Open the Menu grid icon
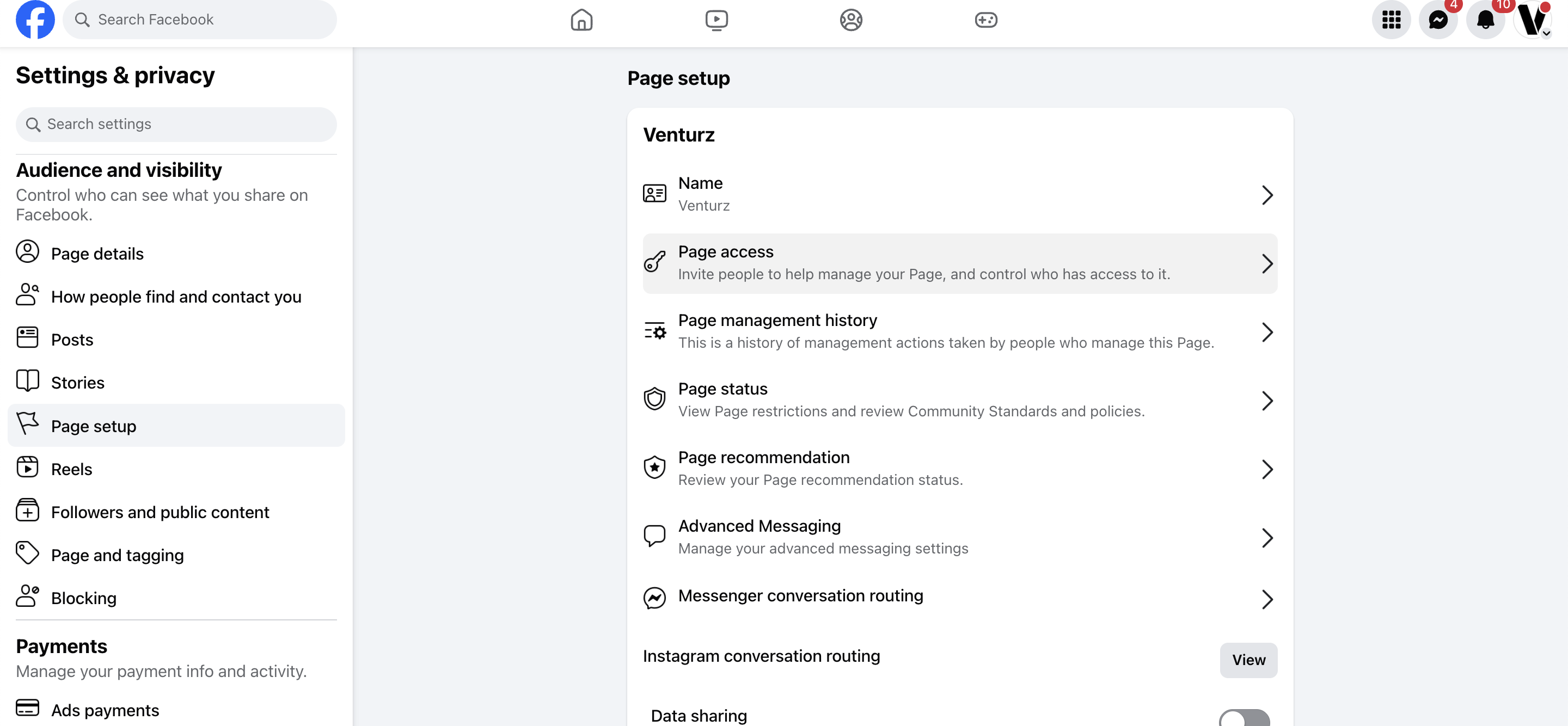This screenshot has width=1568, height=726. tap(1391, 20)
